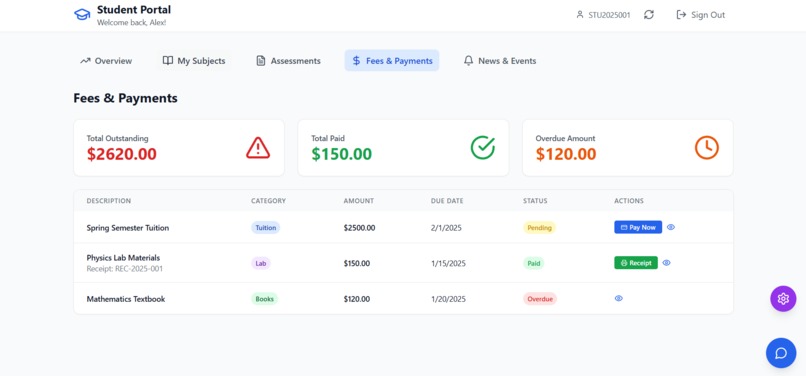Click the 2/1/2025 due date
806x376 pixels.
446,228
